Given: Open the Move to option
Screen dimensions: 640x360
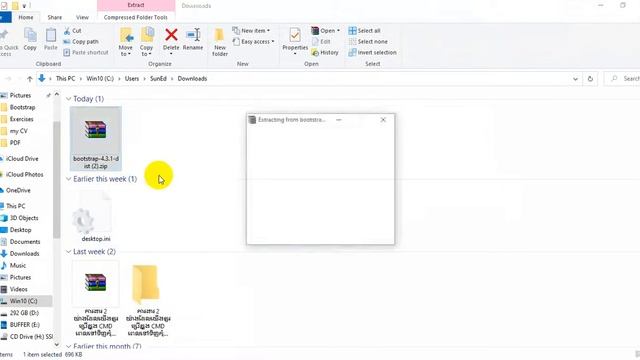Looking at the screenshot, I should point(126,42).
